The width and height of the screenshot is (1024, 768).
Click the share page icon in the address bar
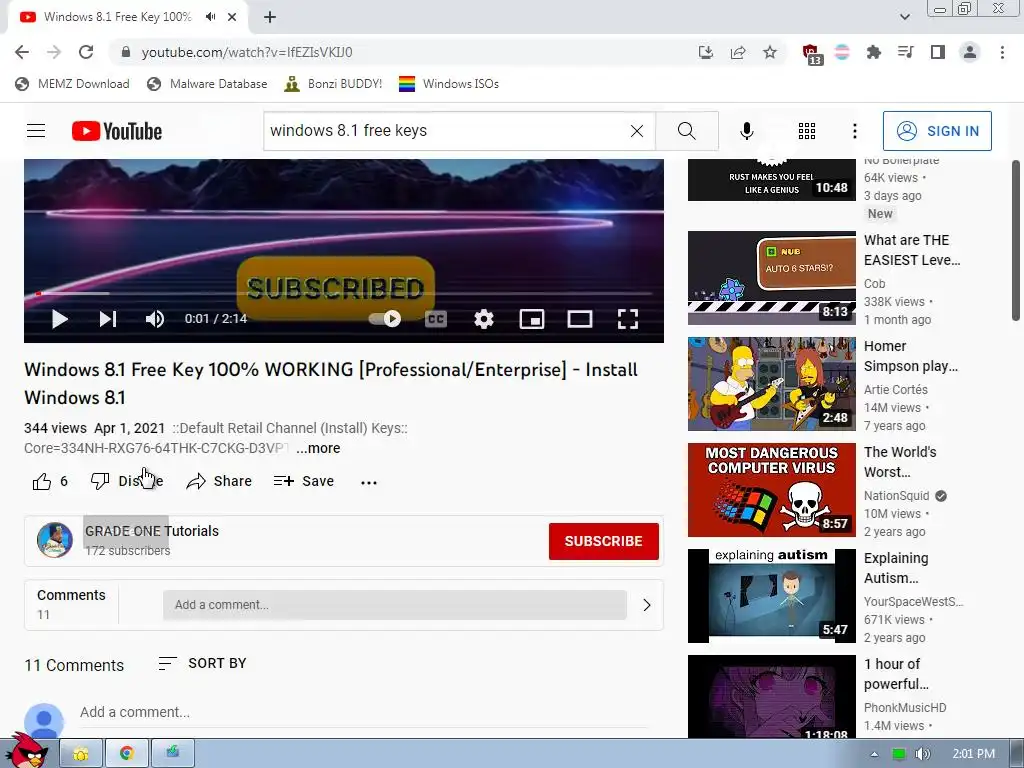(x=738, y=52)
